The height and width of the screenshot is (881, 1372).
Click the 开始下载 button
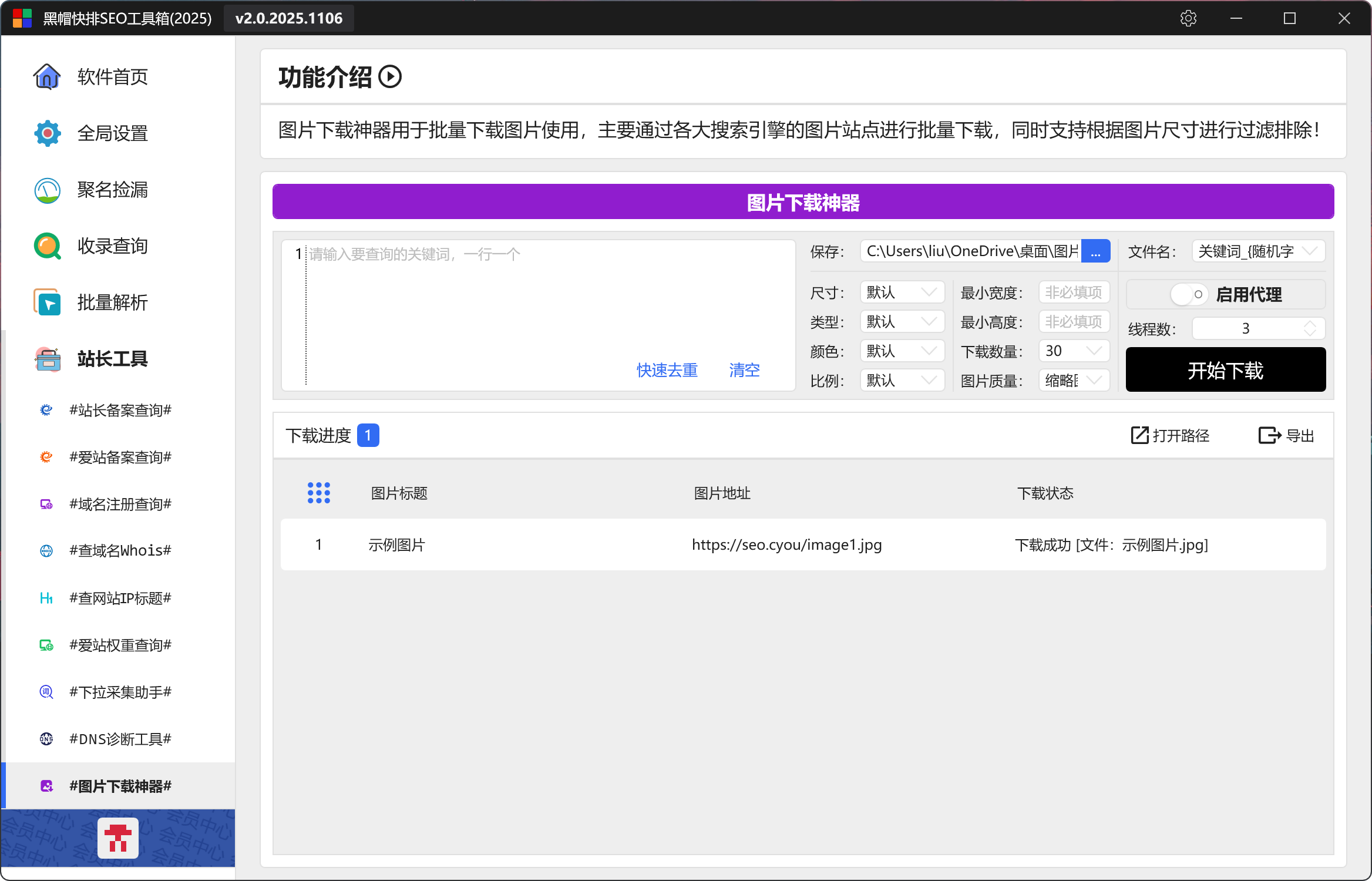(1225, 370)
